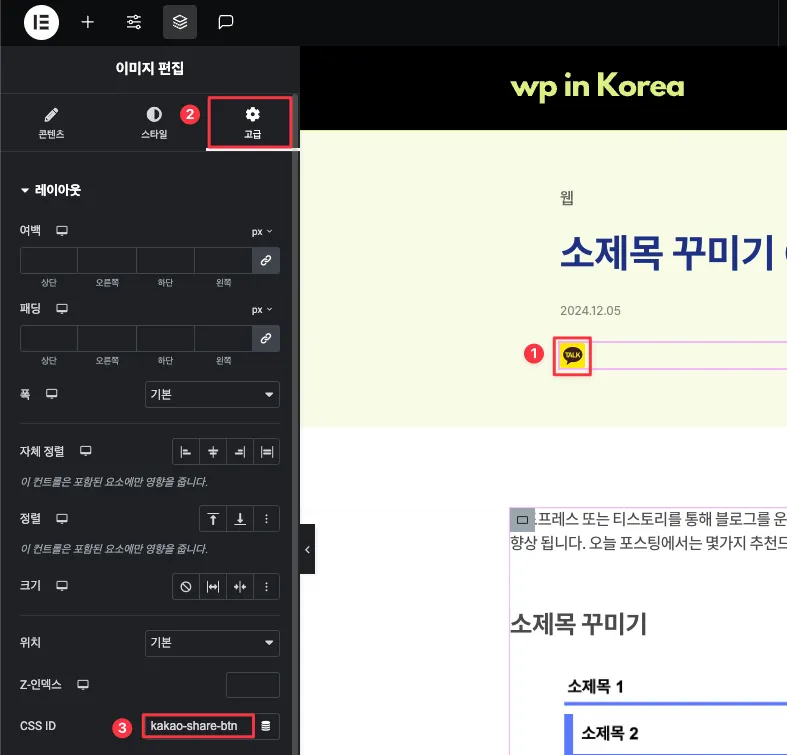Click the Z-인덱스 input field
The image size is (787, 755).
252,685
